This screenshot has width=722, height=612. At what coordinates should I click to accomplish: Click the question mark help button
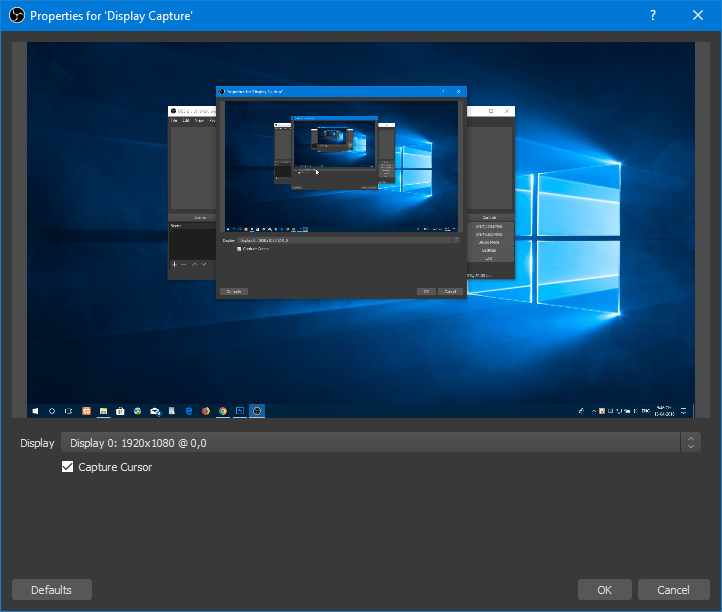(x=653, y=16)
